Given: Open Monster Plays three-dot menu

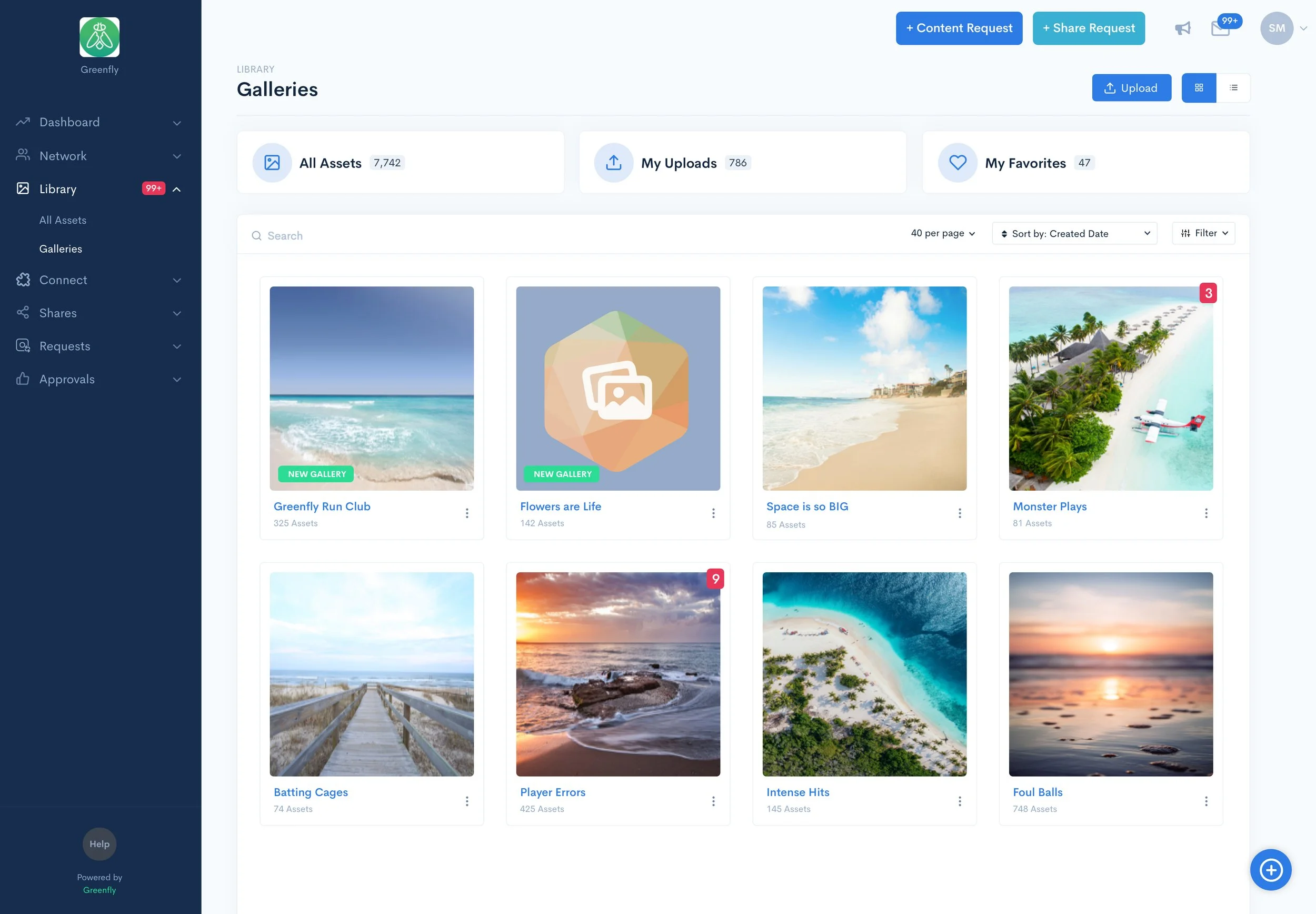Looking at the screenshot, I should (x=1205, y=513).
